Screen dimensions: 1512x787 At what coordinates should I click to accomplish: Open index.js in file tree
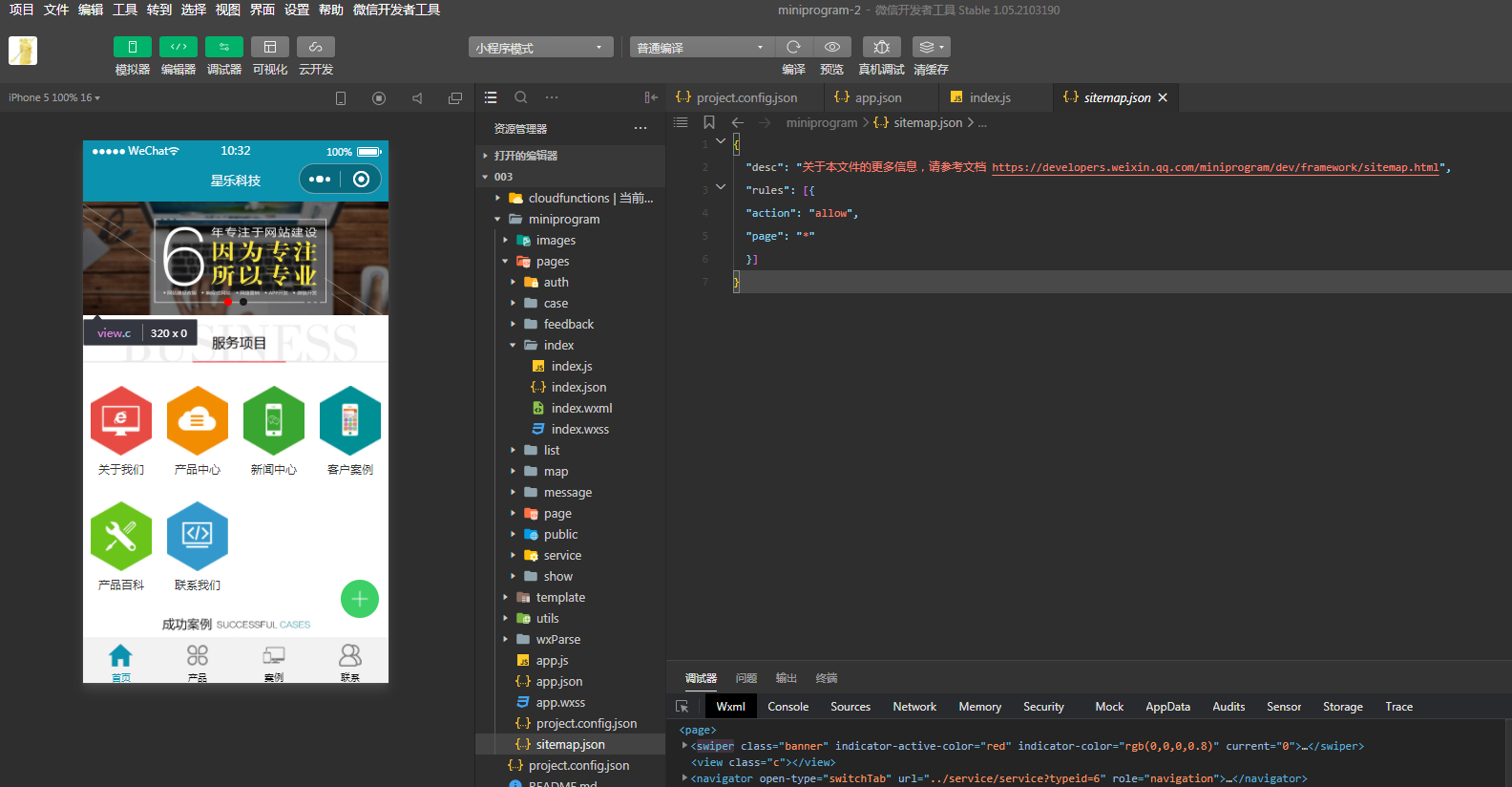coord(570,366)
